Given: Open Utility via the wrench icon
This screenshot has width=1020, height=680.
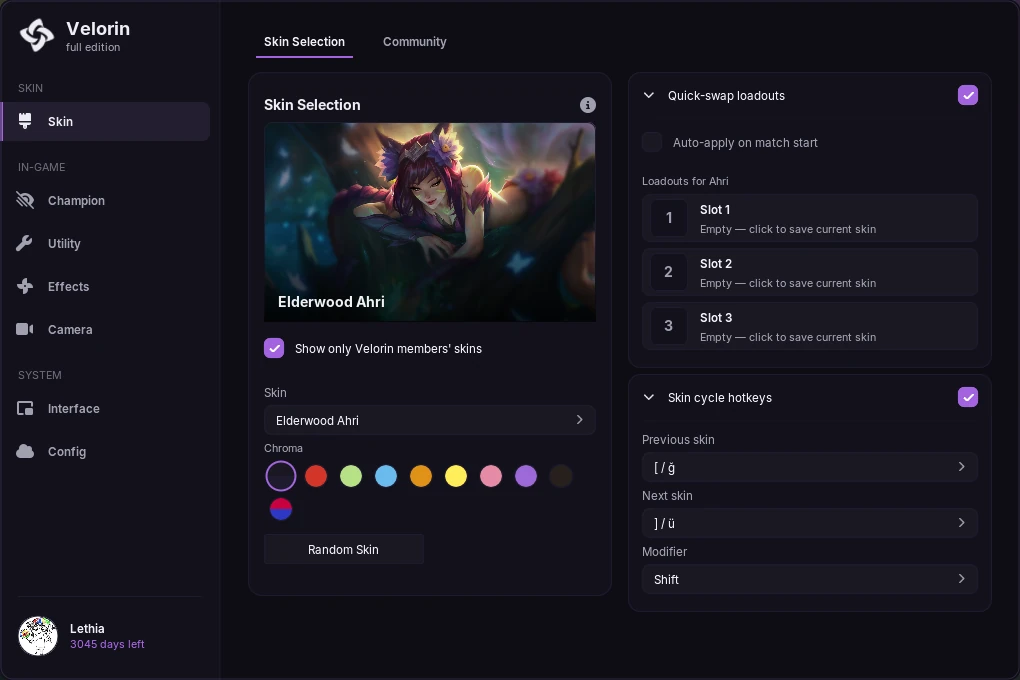Looking at the screenshot, I should (x=25, y=243).
